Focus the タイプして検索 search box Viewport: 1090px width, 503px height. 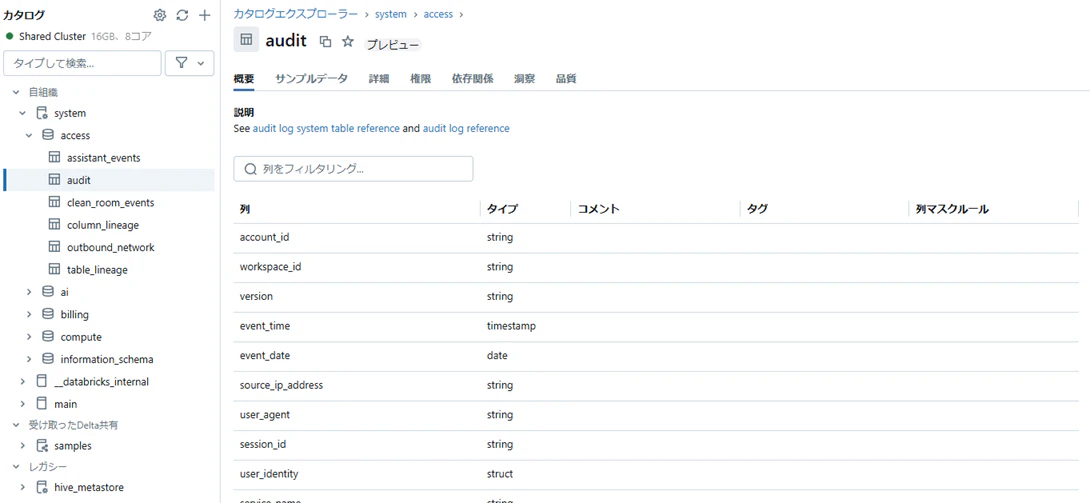(83, 63)
